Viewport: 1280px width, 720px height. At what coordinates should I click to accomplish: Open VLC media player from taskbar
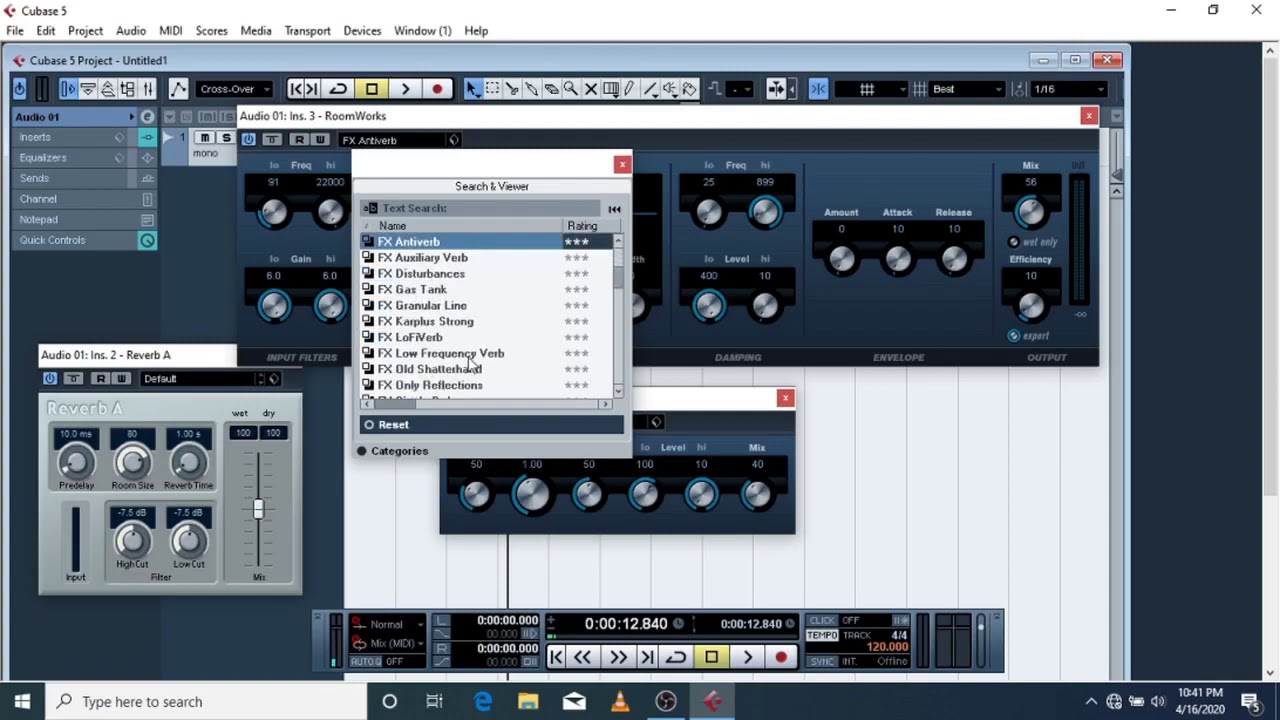620,701
